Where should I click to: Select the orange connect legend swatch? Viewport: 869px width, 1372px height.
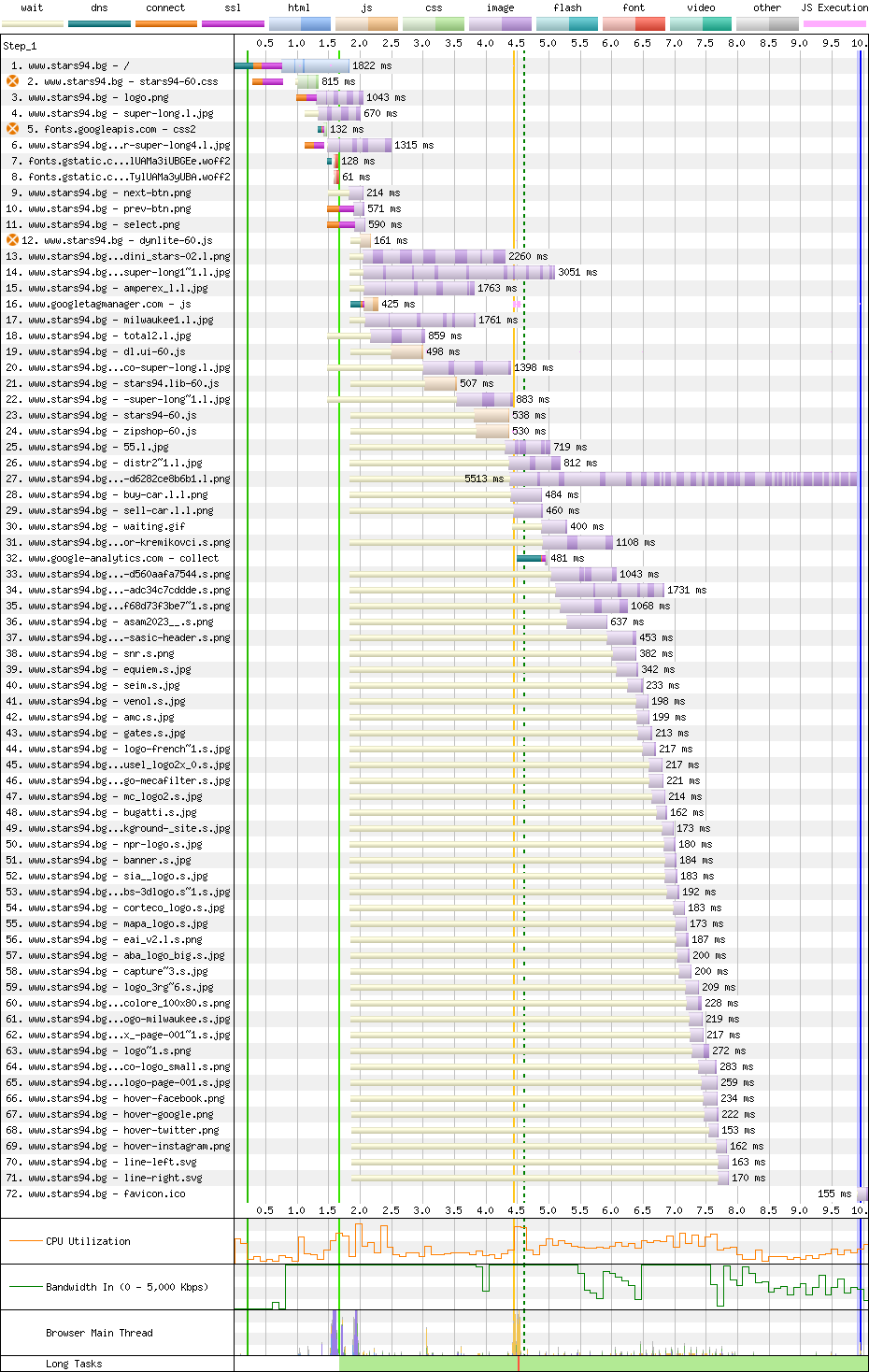tap(166, 23)
